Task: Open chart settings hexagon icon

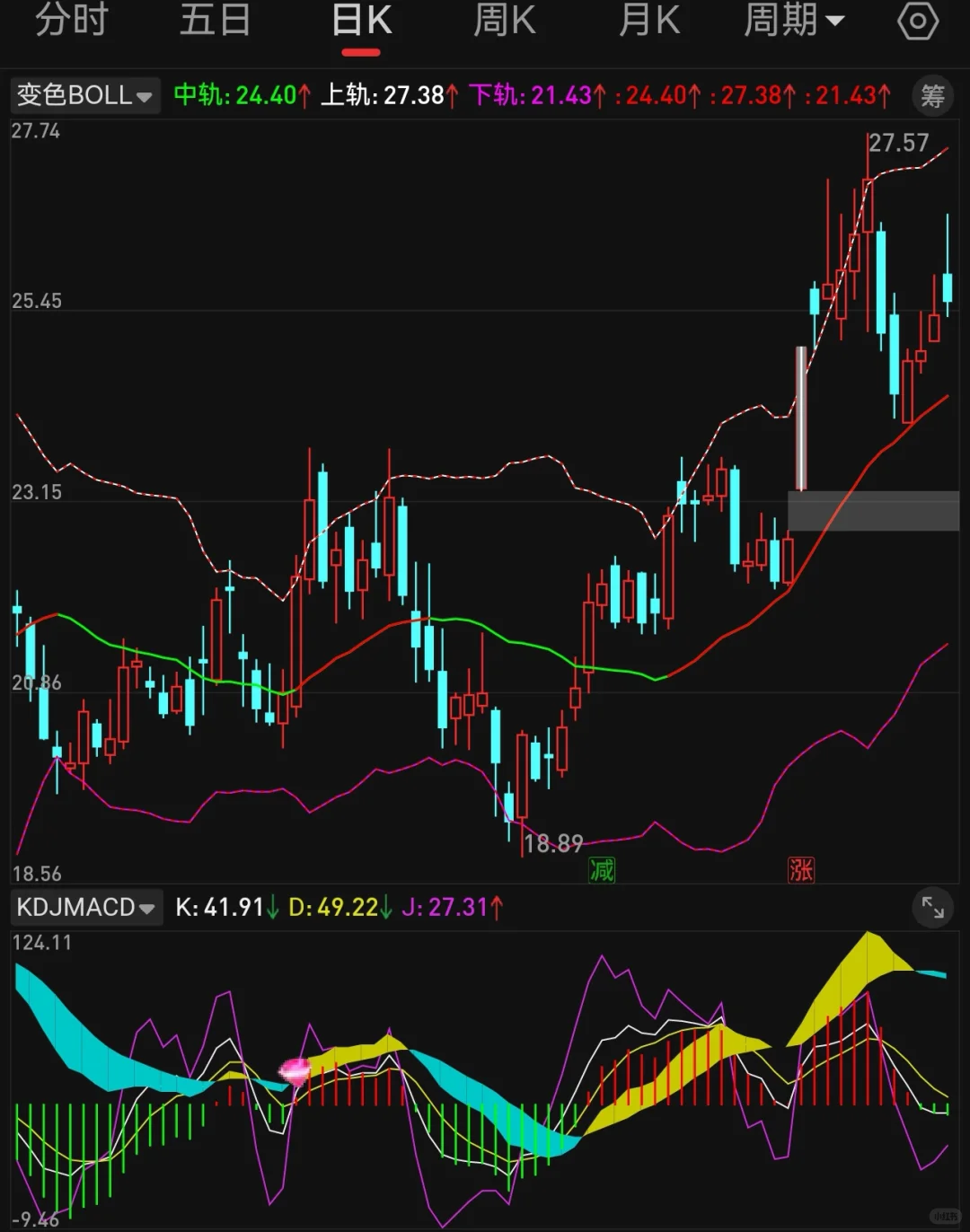Action: [918, 22]
